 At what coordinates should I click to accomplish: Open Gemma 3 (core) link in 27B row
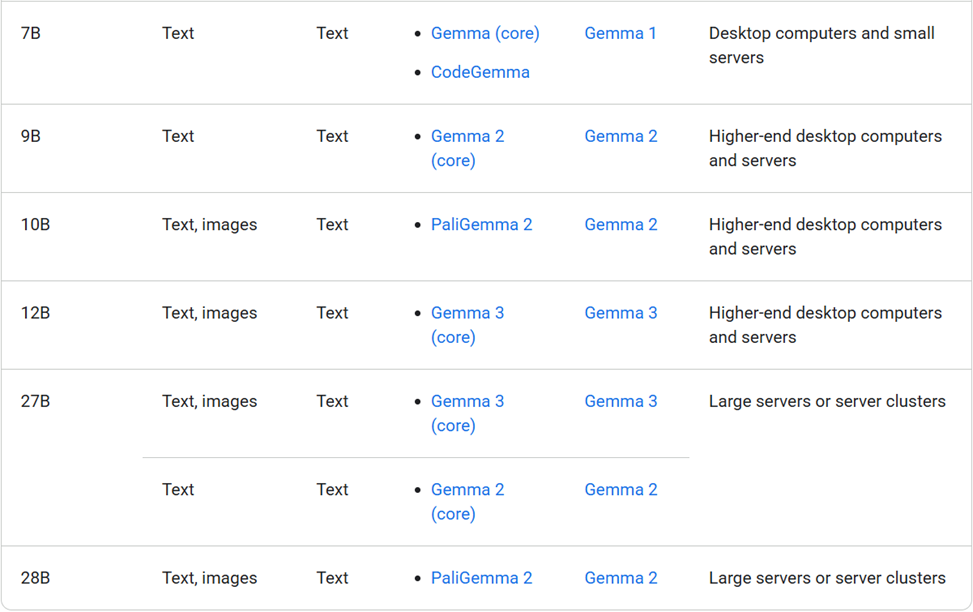pyautogui.click(x=467, y=413)
